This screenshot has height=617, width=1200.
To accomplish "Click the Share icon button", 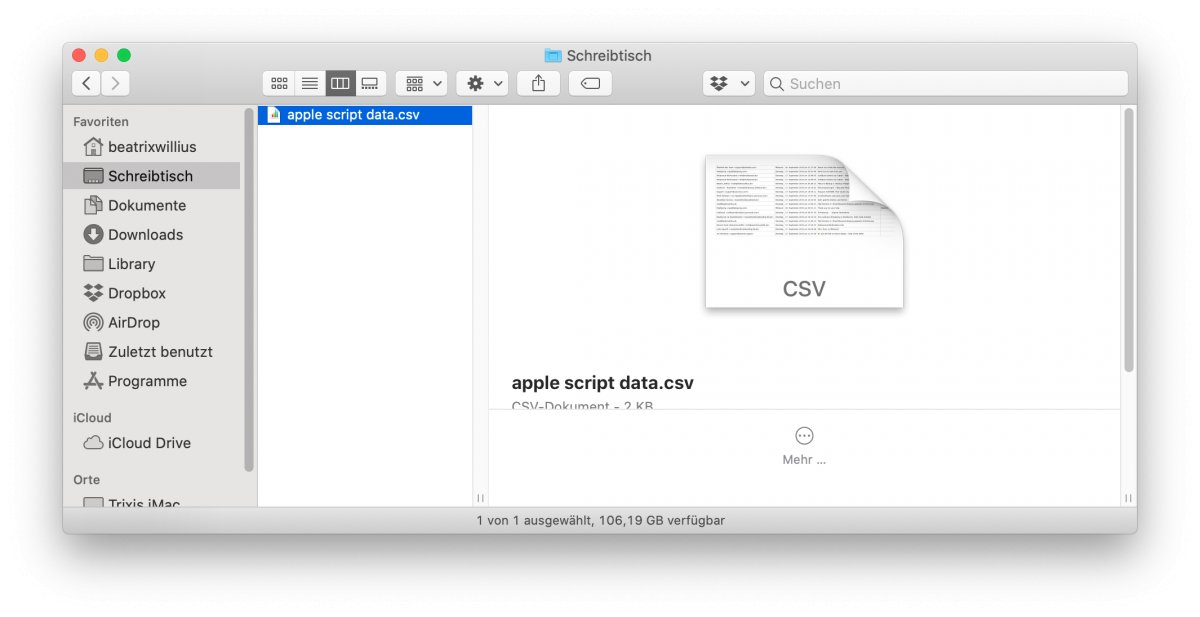I will (538, 84).
